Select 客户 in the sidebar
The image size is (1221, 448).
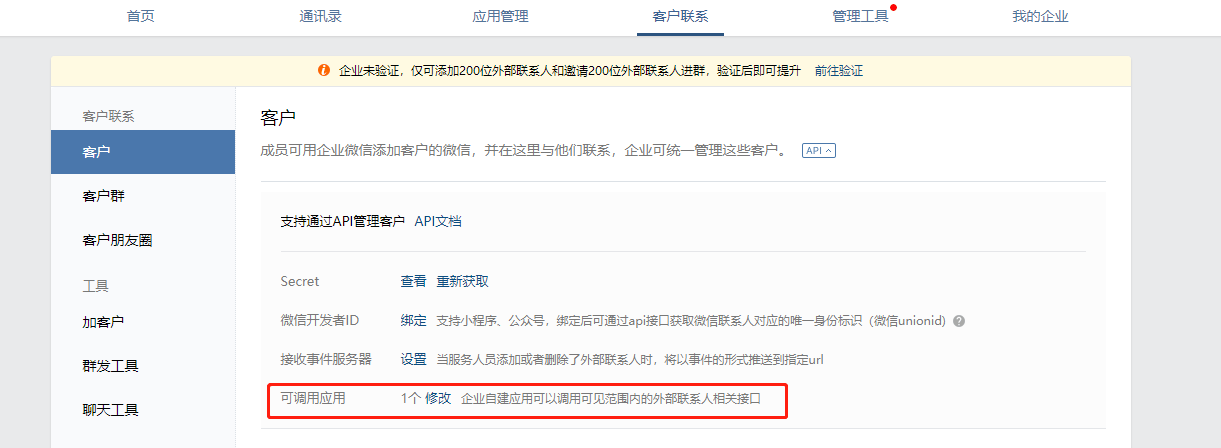[143, 152]
